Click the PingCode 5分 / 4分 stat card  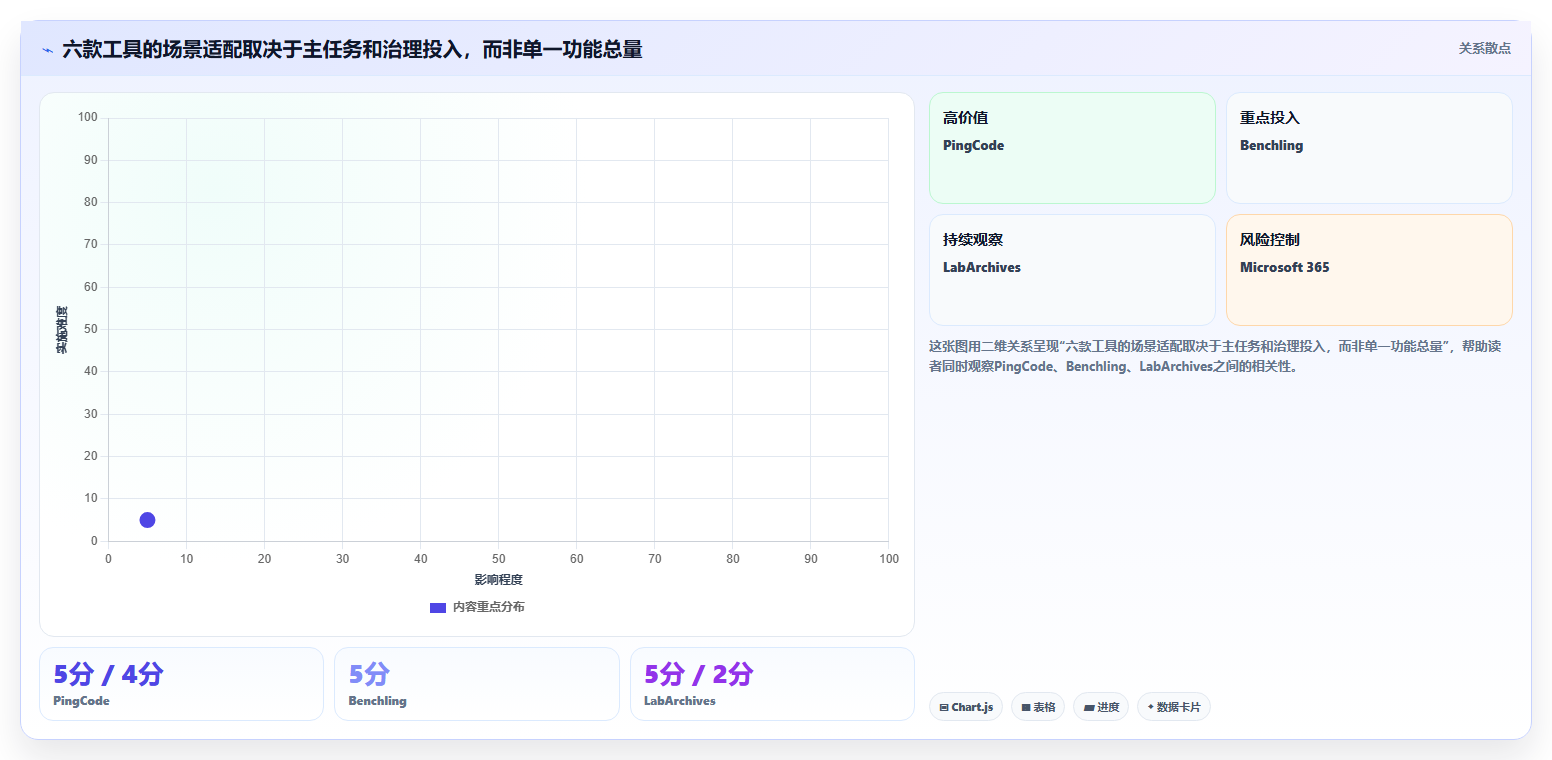coord(181,684)
